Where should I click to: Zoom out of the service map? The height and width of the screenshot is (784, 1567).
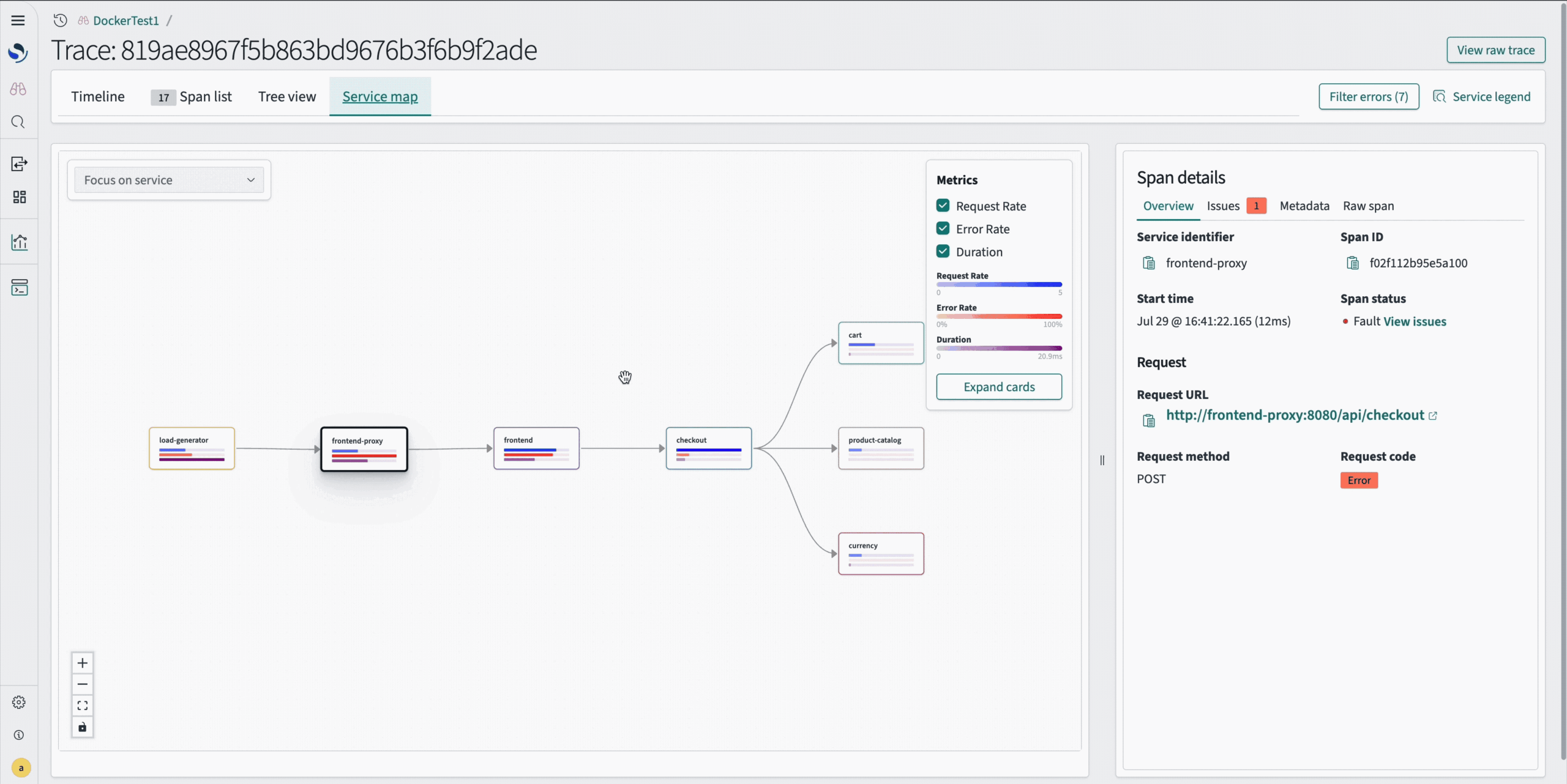click(x=83, y=684)
